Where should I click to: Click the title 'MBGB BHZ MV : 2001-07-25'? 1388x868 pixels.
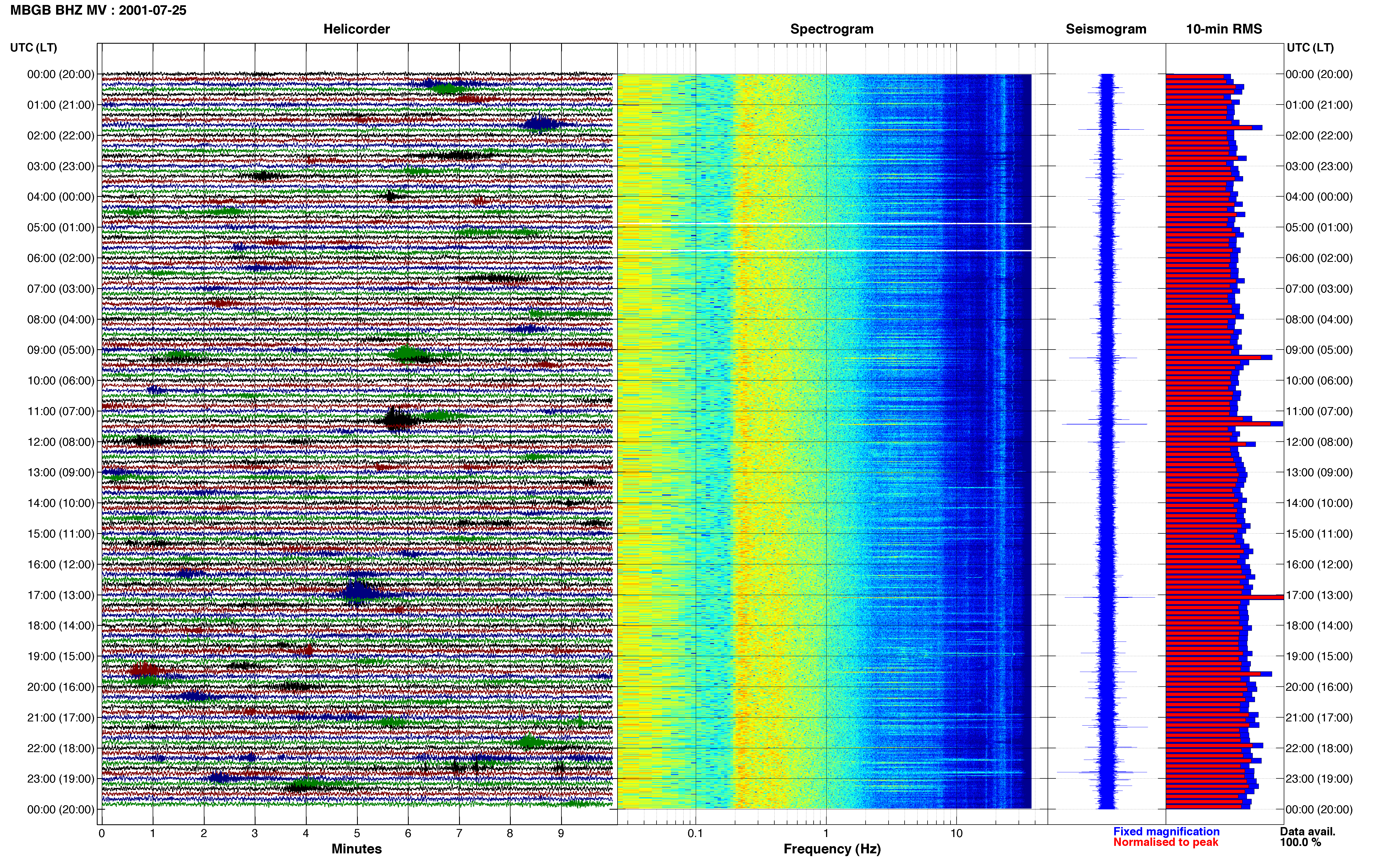(x=98, y=10)
